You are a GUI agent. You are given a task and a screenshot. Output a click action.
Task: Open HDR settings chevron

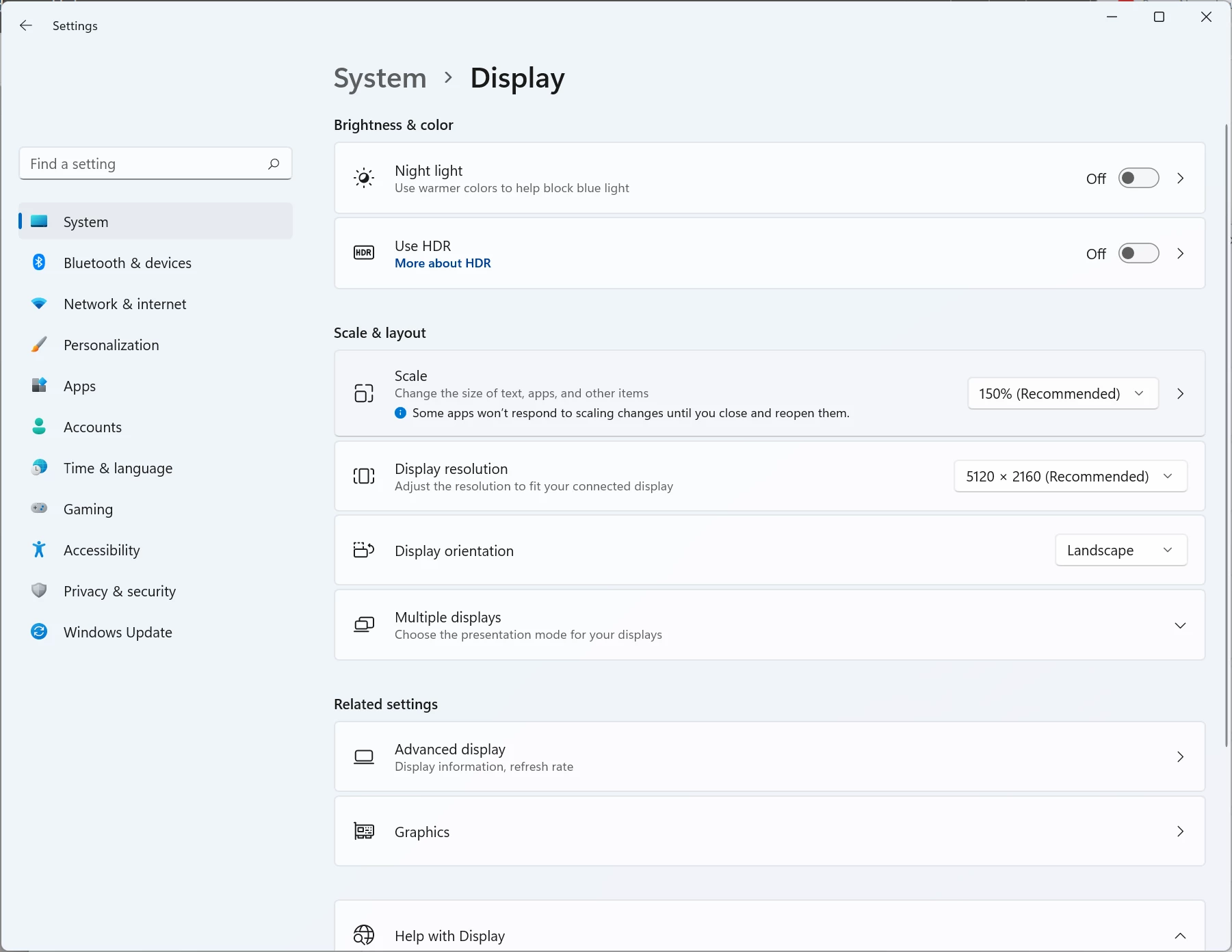coord(1180,254)
